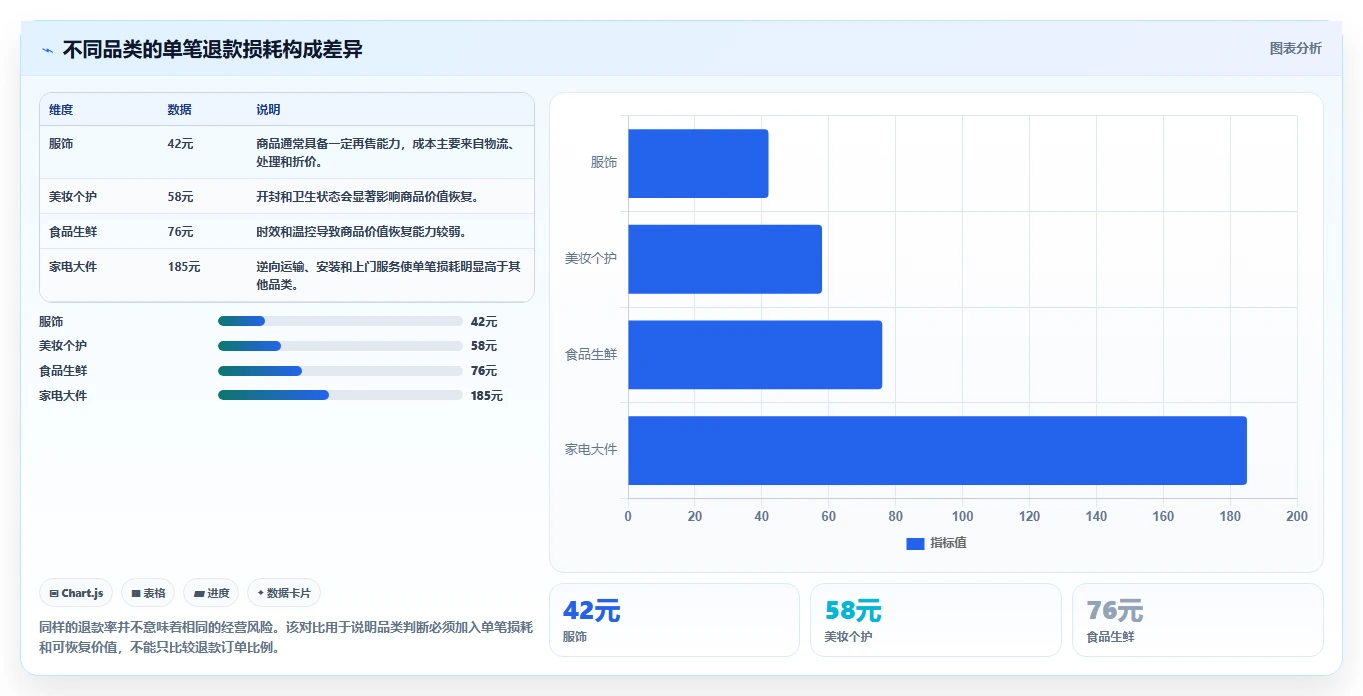This screenshot has width=1363, height=696.
Task: Click the 76元 value beside the progress bar
Action: click(484, 371)
